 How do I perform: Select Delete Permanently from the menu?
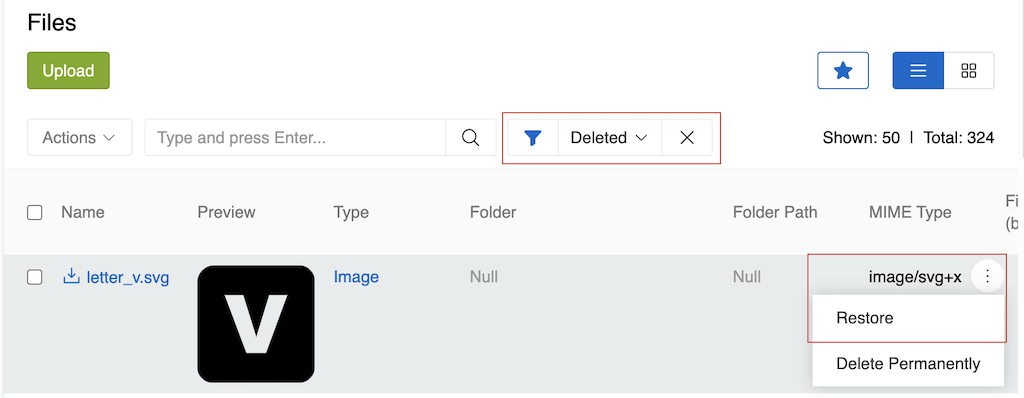(908, 363)
